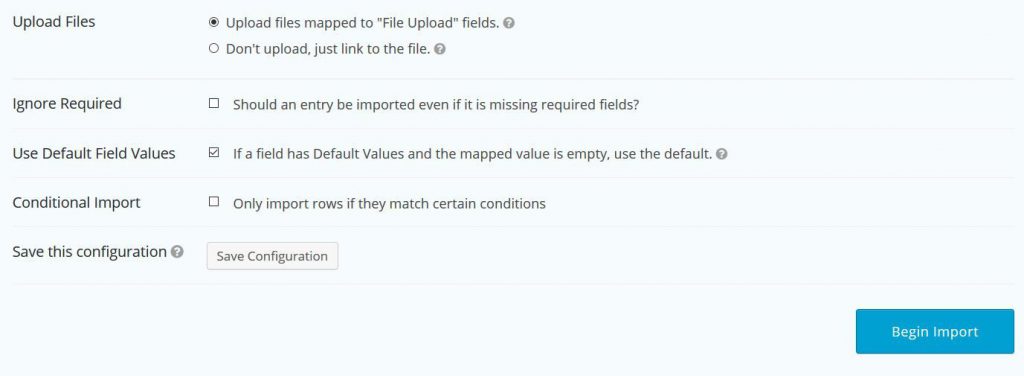
Task: Click the "If a field has Default Values" text
Action: (x=472, y=154)
